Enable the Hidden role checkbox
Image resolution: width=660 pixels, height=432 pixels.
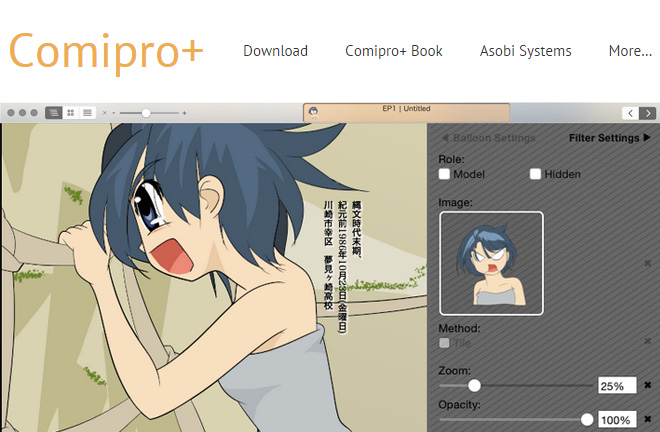pos(535,174)
